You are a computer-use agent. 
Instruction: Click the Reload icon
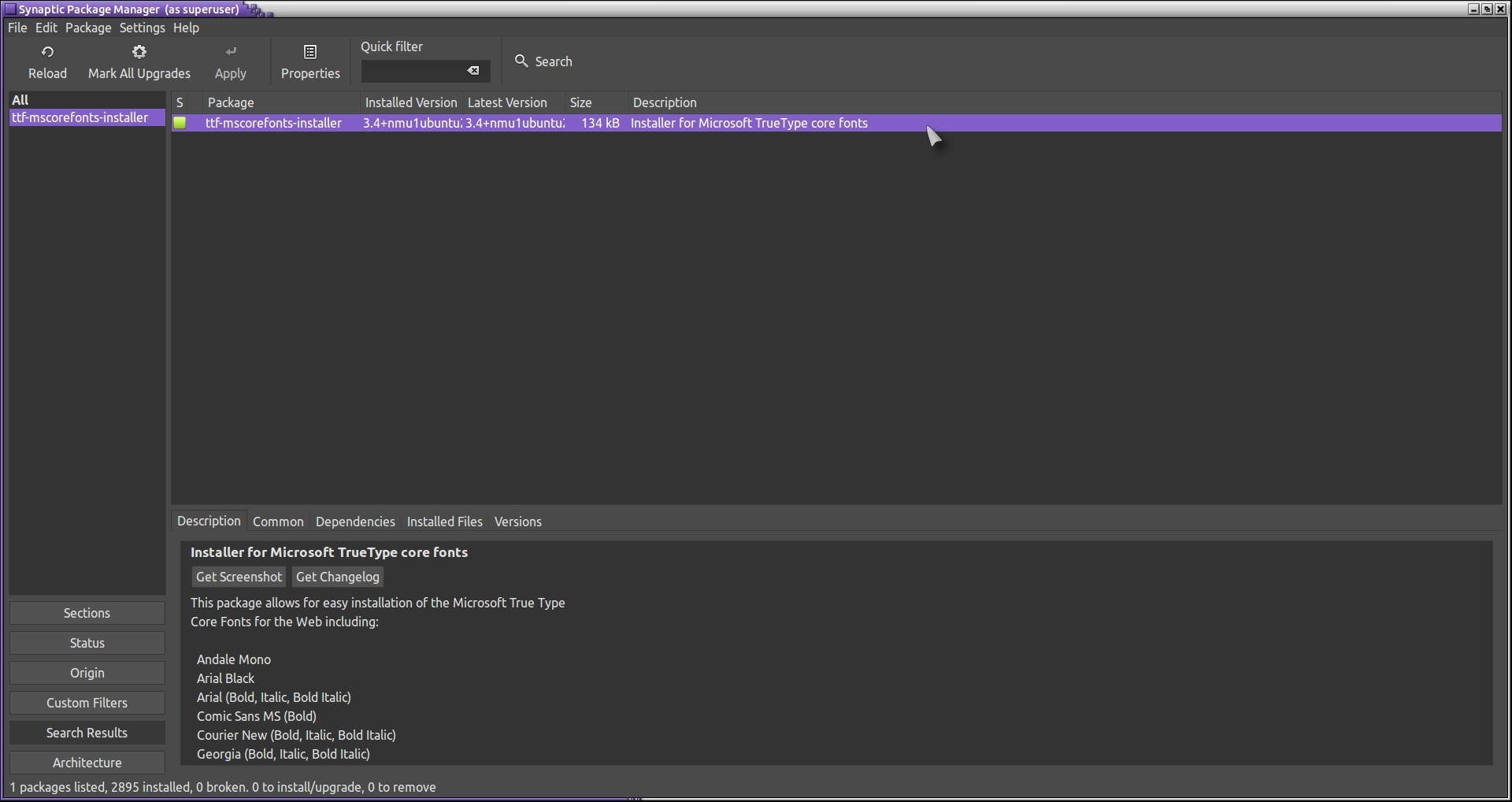(x=47, y=52)
